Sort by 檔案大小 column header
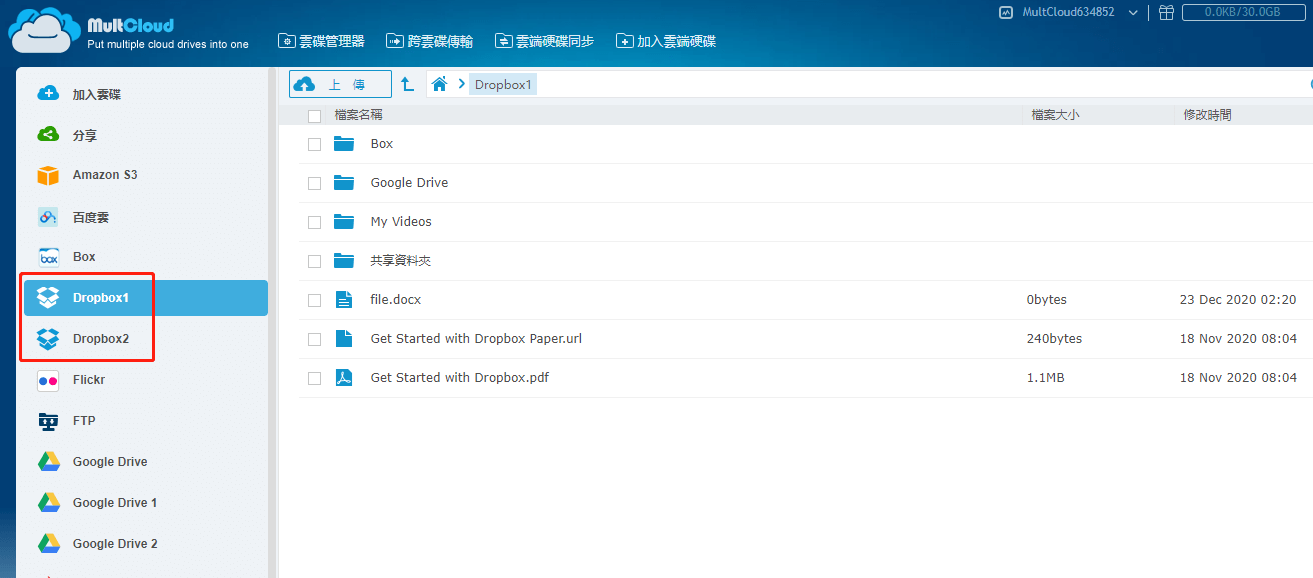The width and height of the screenshot is (1313, 578). point(1055,115)
